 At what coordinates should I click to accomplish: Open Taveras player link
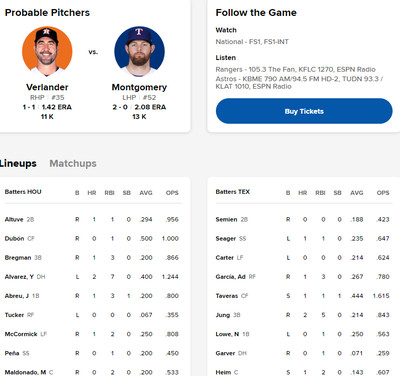tap(227, 296)
